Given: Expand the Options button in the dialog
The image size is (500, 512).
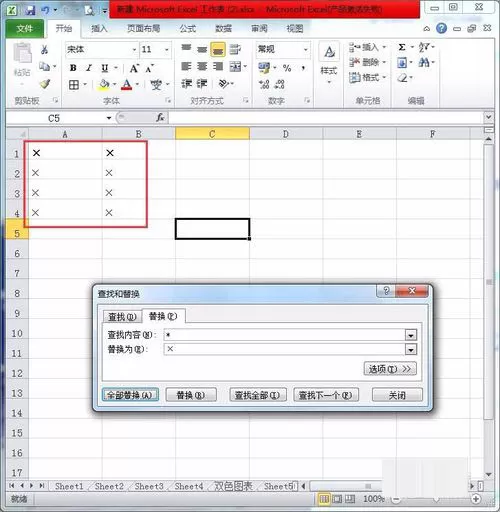Looking at the screenshot, I should pyautogui.click(x=390, y=369).
